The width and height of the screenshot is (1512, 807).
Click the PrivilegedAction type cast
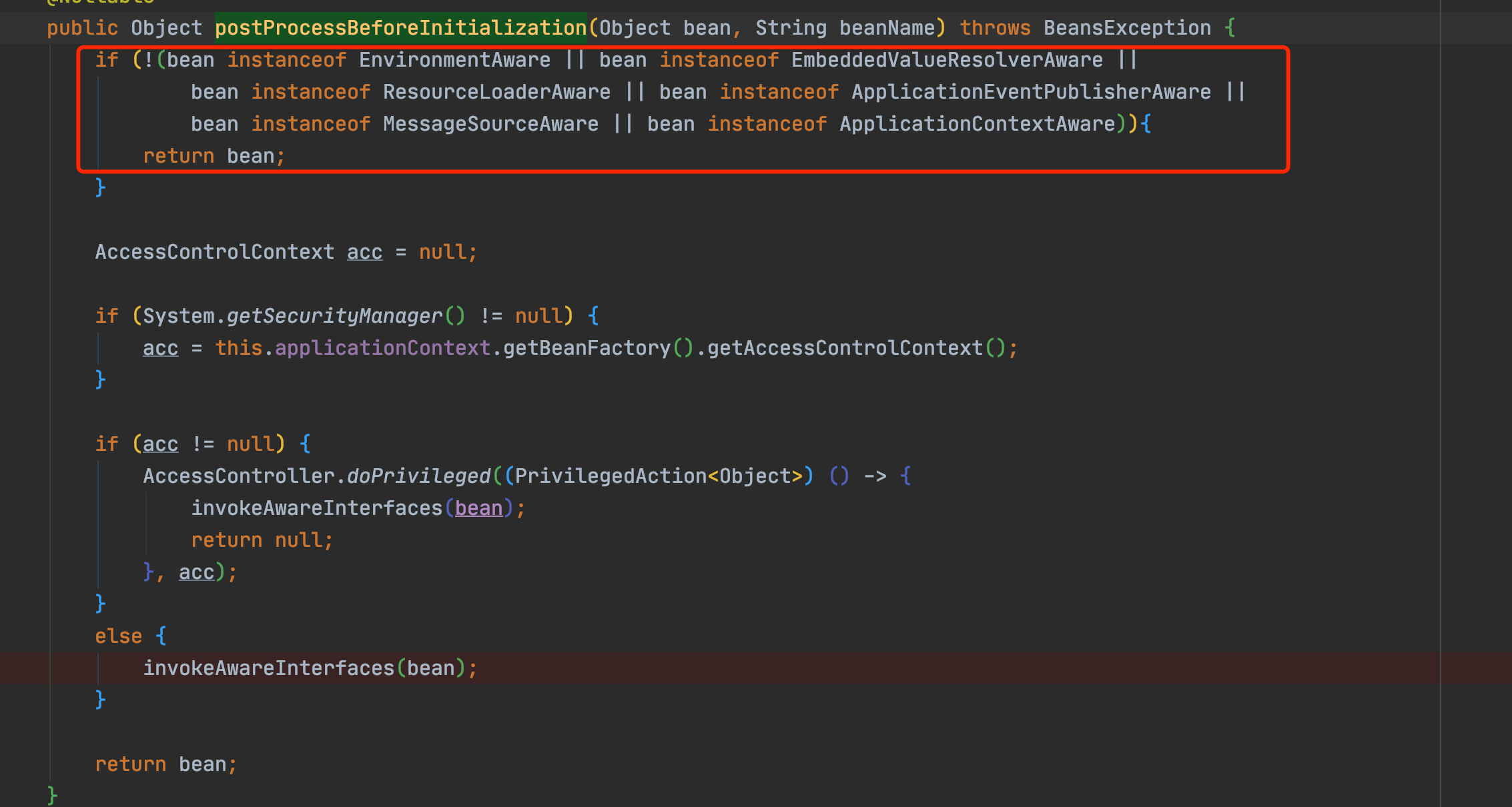(x=611, y=476)
